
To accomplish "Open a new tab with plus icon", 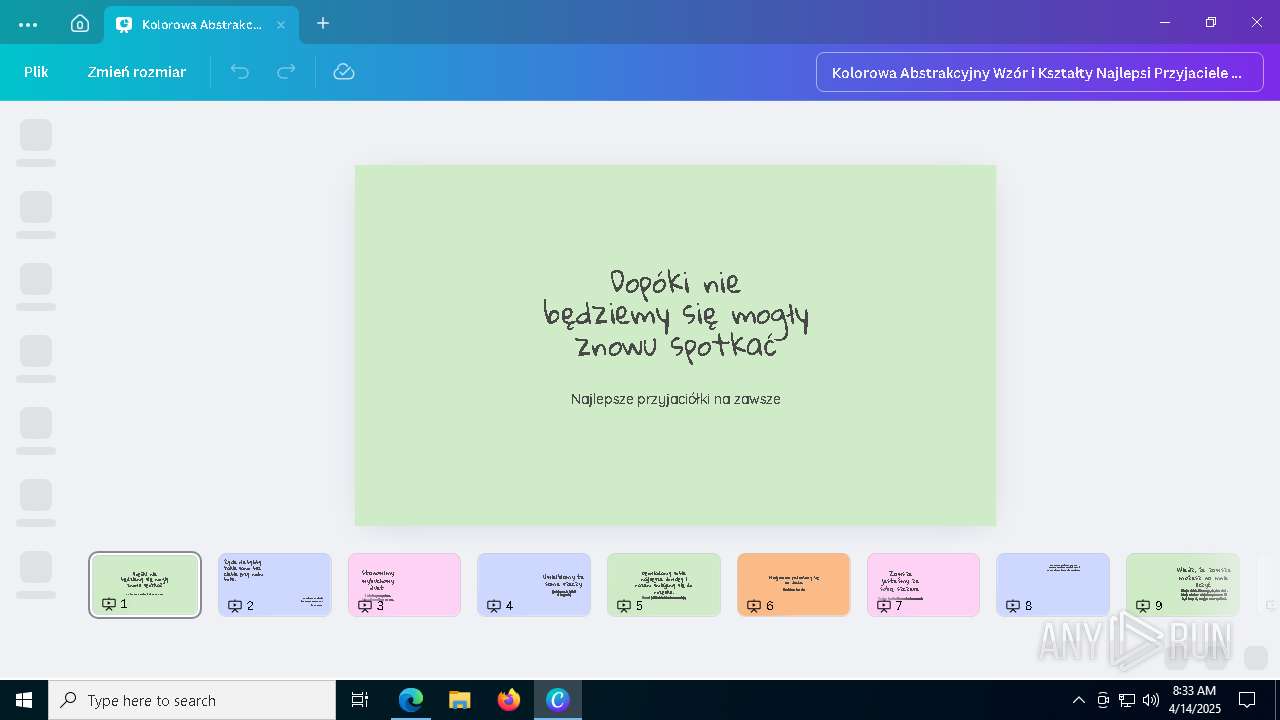I will click(x=323, y=23).
